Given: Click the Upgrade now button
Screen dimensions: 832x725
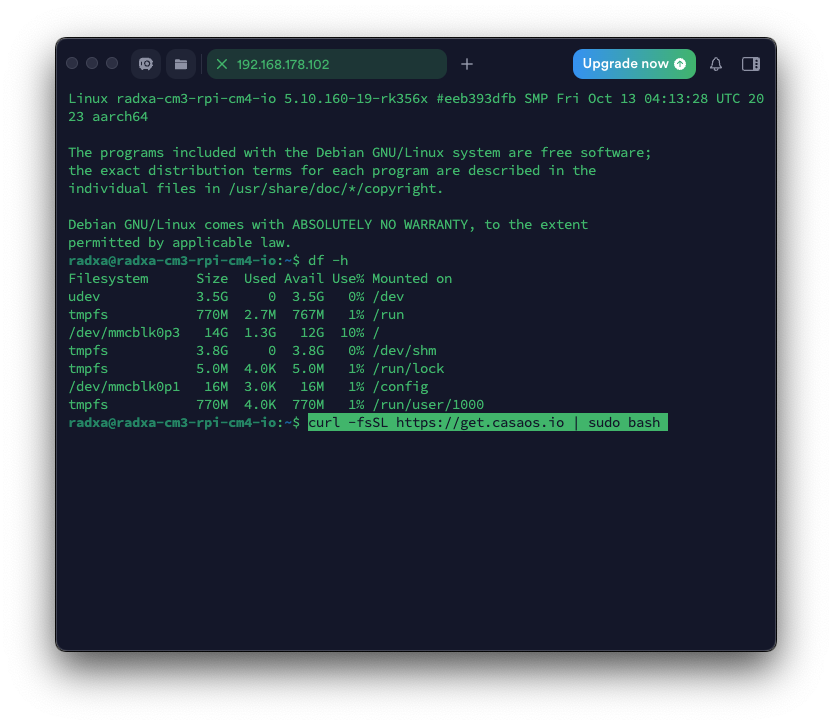Looking at the screenshot, I should coord(634,64).
